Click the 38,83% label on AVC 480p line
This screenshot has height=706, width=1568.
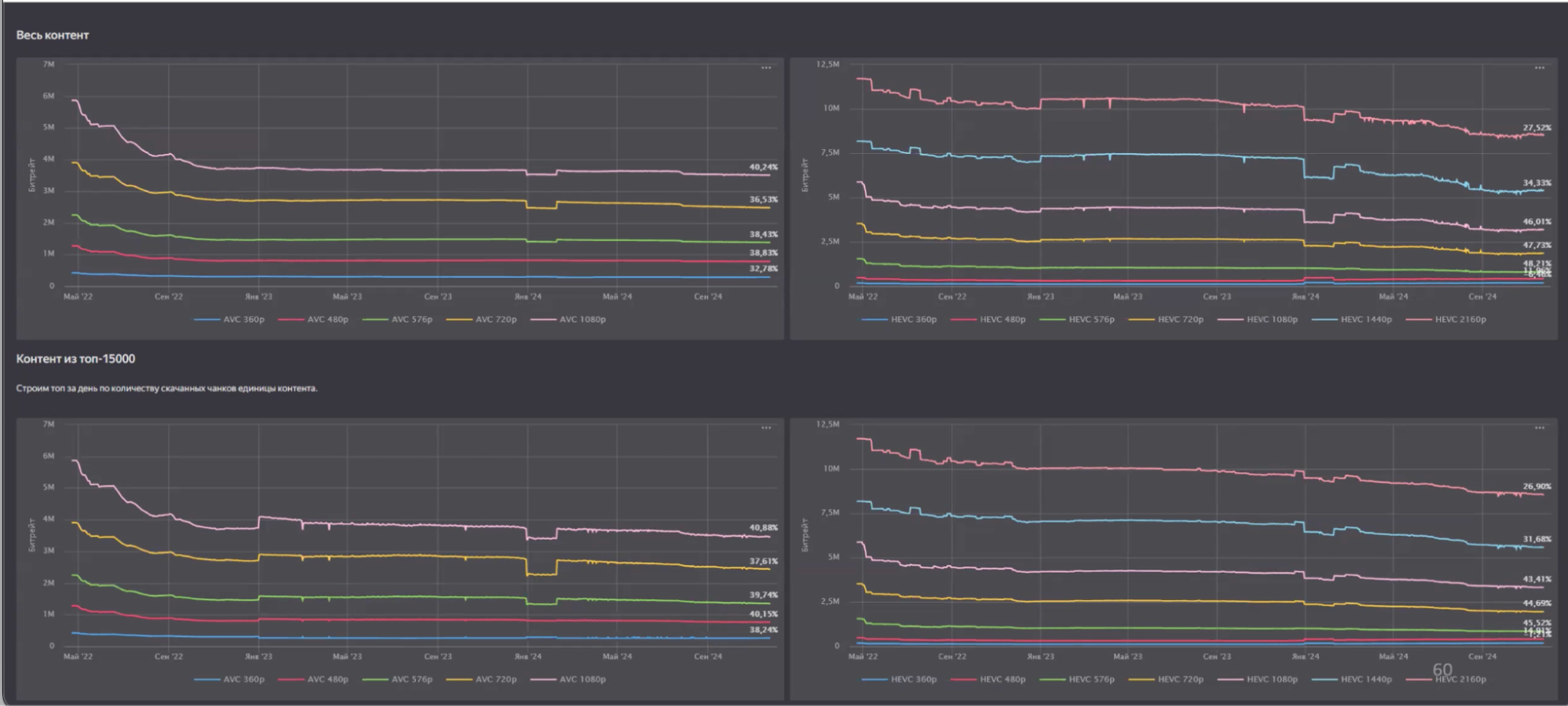click(x=763, y=253)
